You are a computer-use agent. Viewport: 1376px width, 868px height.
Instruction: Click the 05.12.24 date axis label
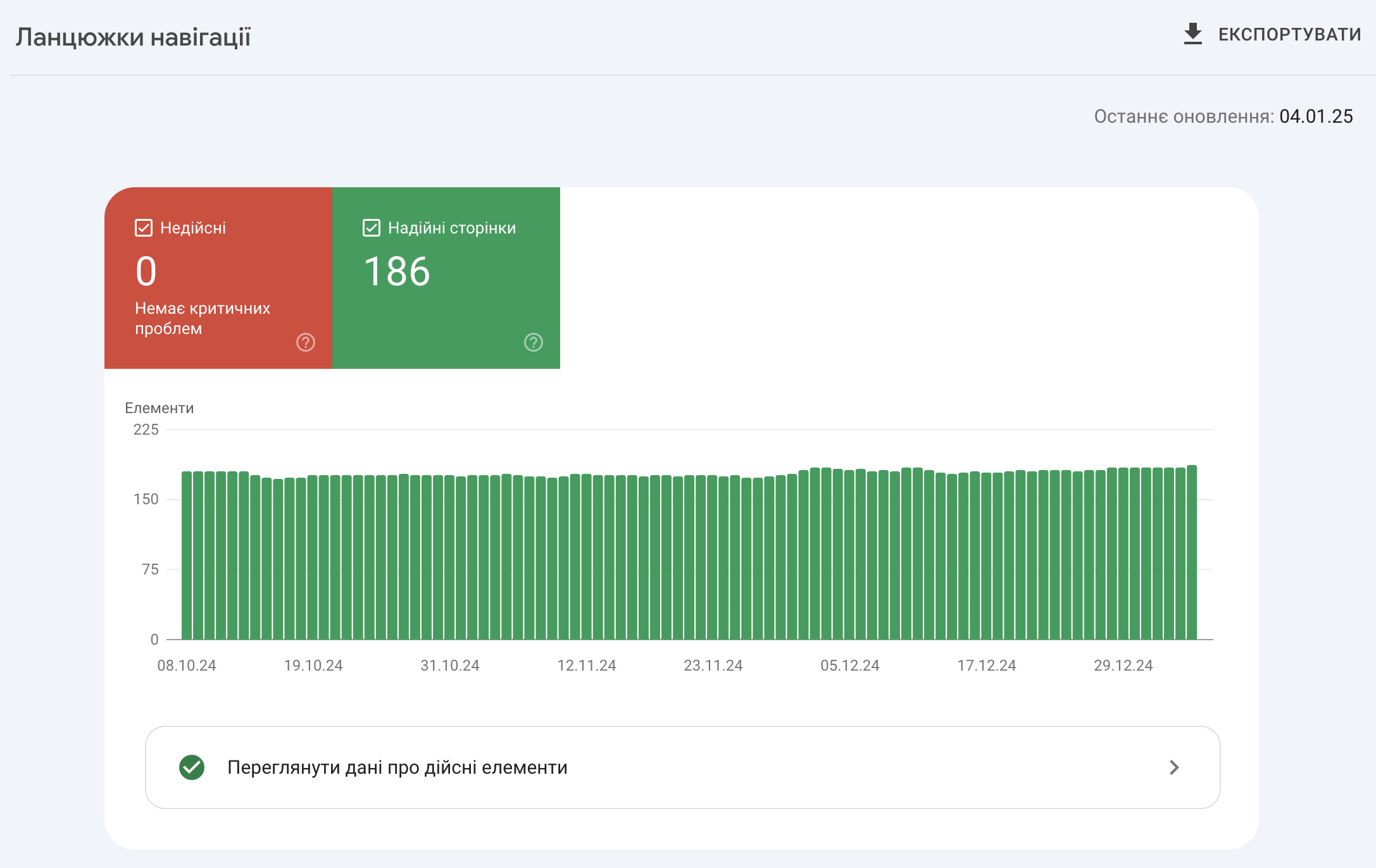pyautogui.click(x=849, y=666)
